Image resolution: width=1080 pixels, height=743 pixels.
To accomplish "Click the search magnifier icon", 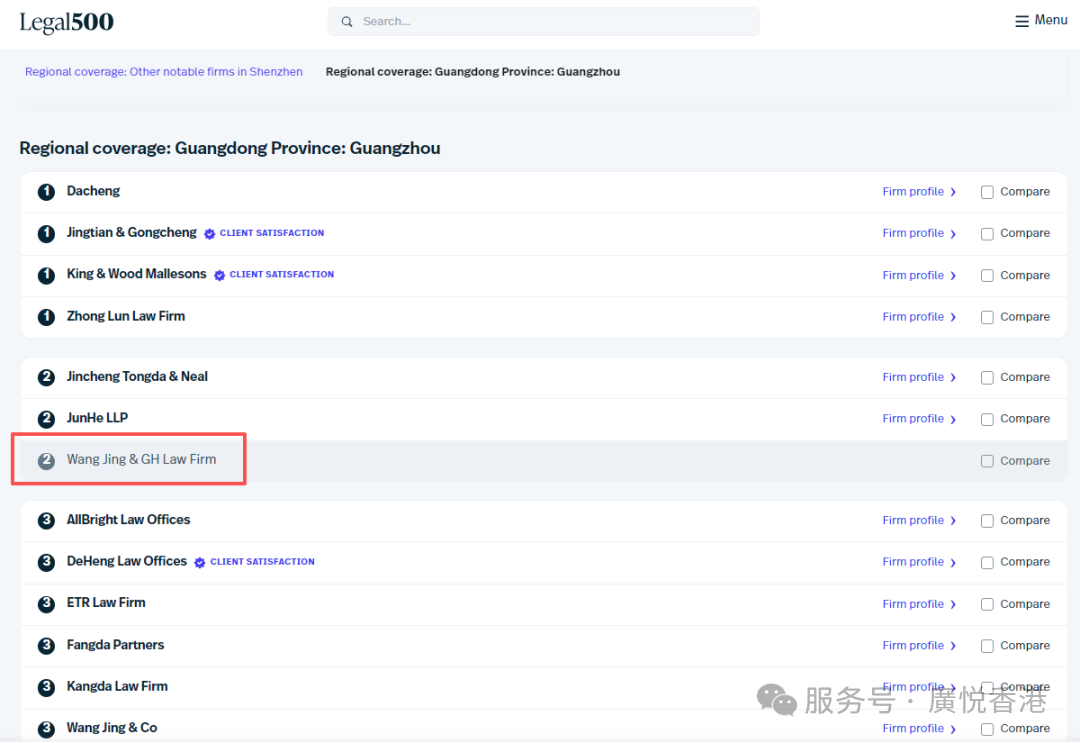I will click(x=347, y=22).
